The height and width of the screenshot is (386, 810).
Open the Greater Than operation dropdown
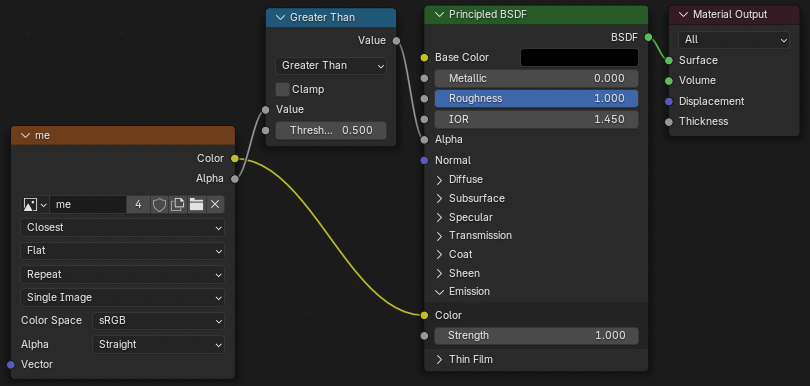(x=331, y=66)
